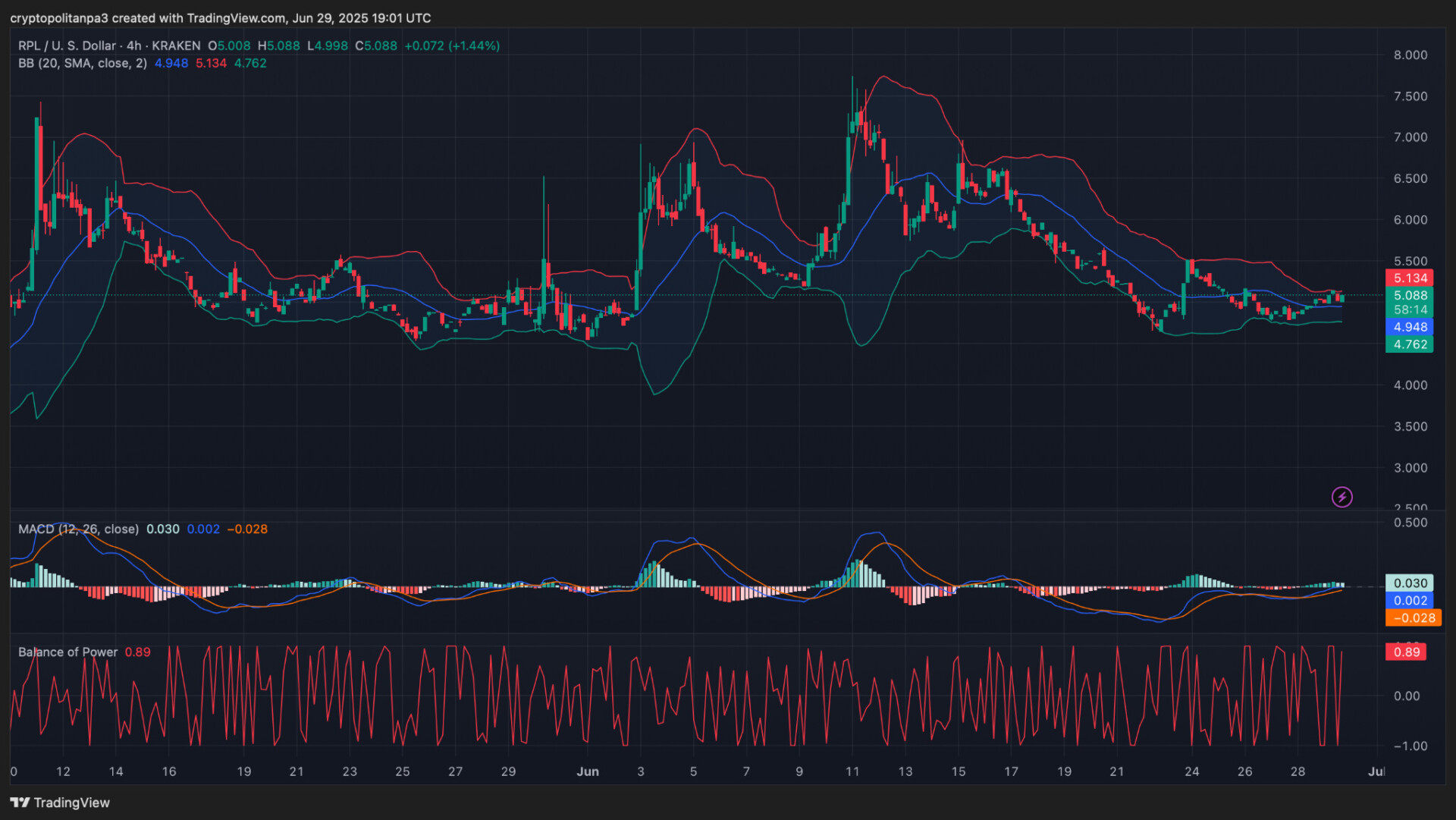Click the purple lightning bolt icon

coord(1341,497)
